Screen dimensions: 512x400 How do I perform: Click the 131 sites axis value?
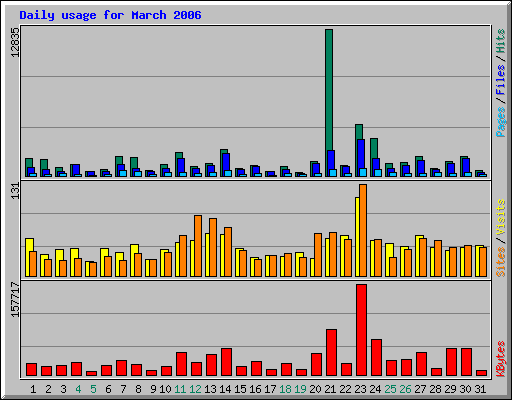[15, 191]
